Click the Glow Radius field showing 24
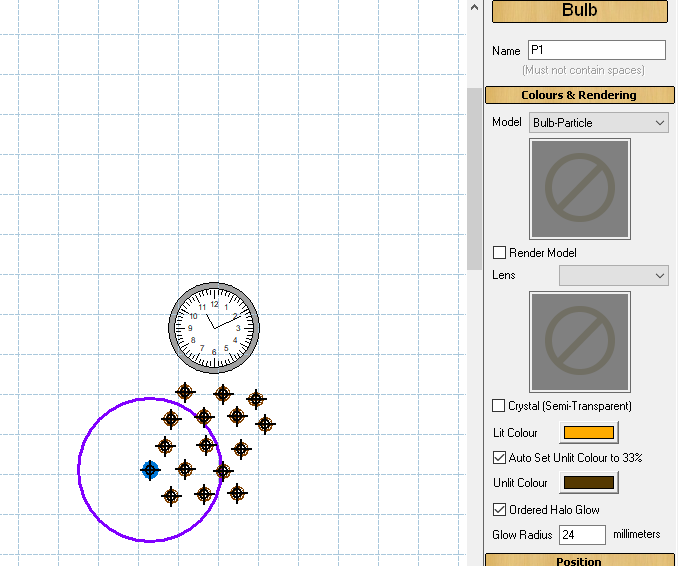The width and height of the screenshot is (678, 566). (582, 535)
